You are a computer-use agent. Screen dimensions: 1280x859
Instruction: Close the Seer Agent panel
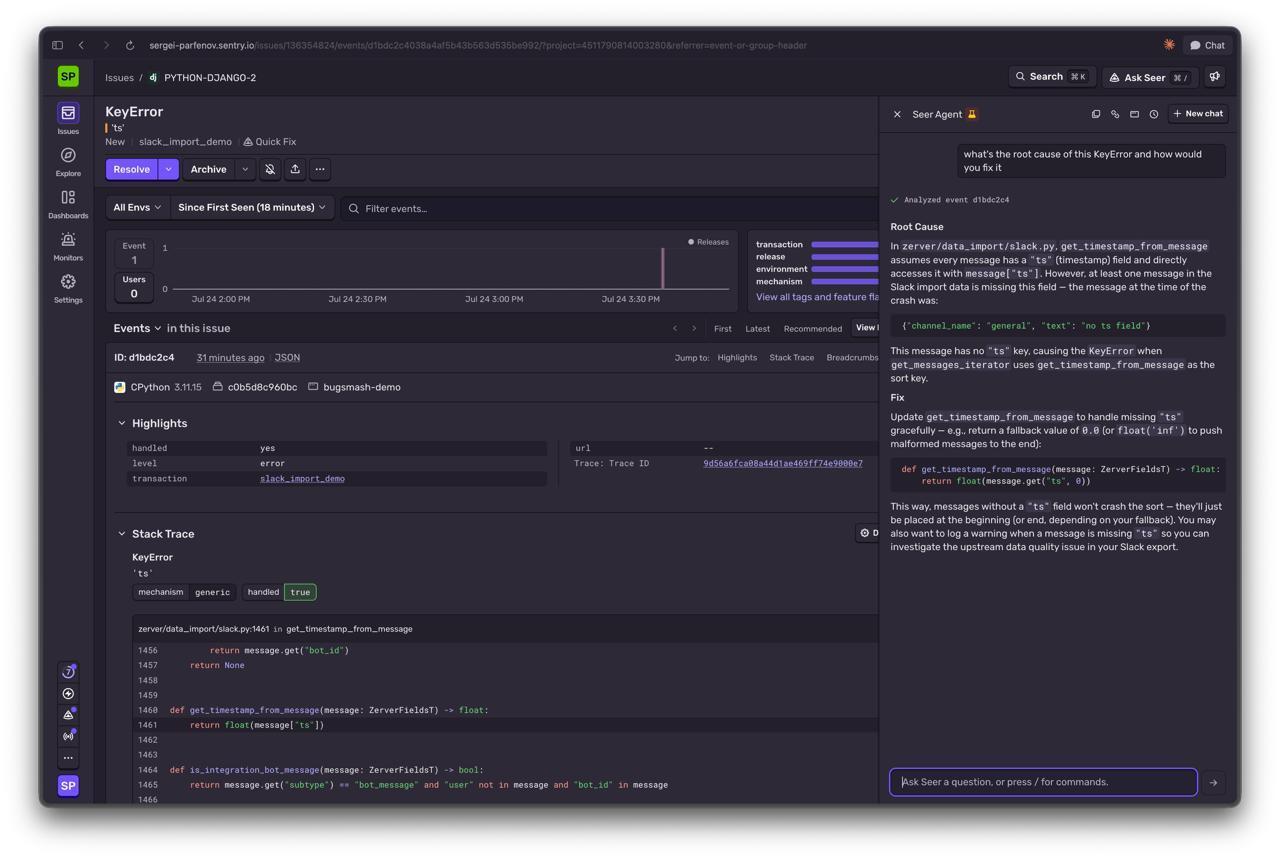click(897, 114)
